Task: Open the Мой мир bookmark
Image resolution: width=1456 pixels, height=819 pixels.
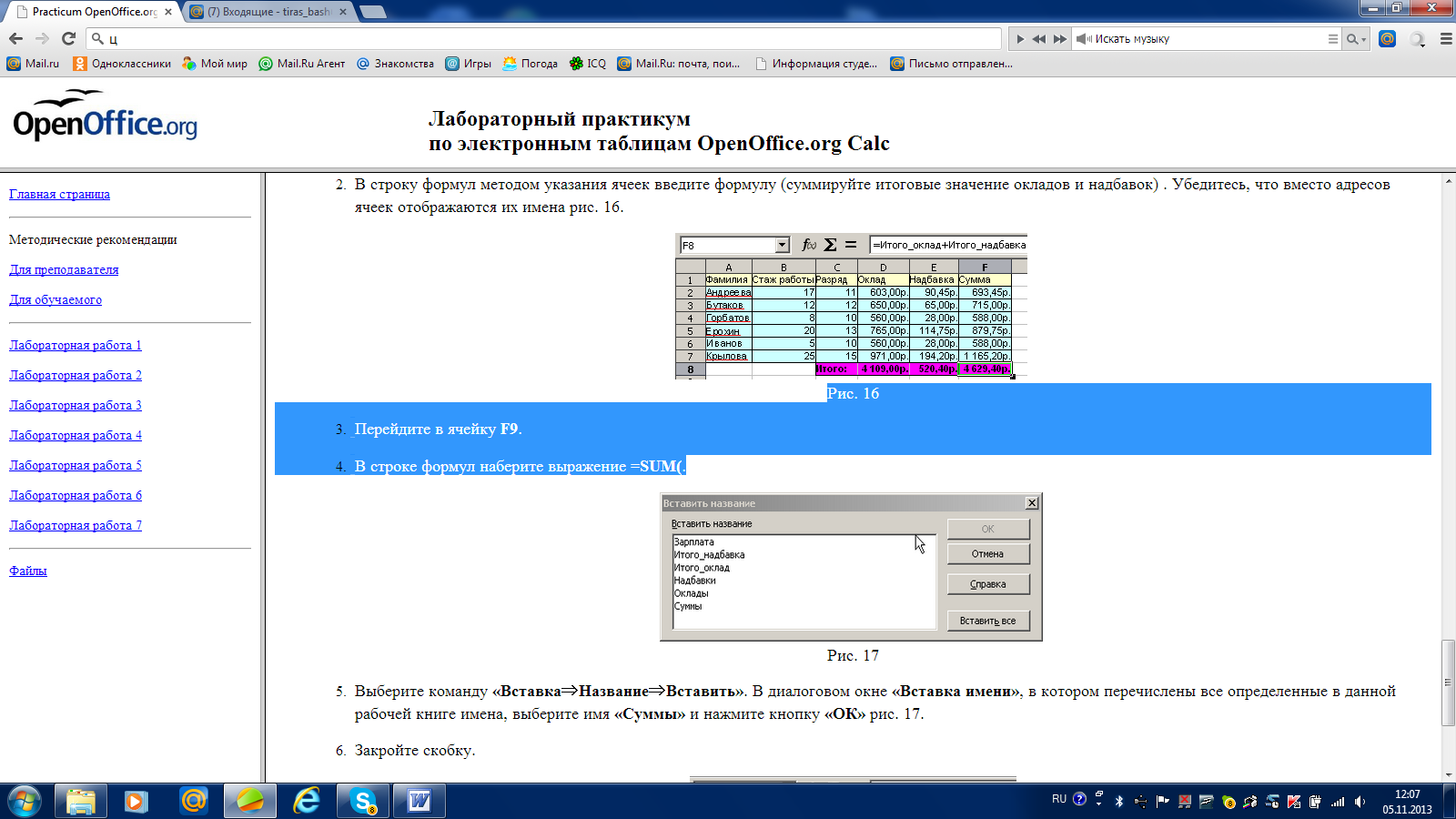Action: (x=215, y=64)
